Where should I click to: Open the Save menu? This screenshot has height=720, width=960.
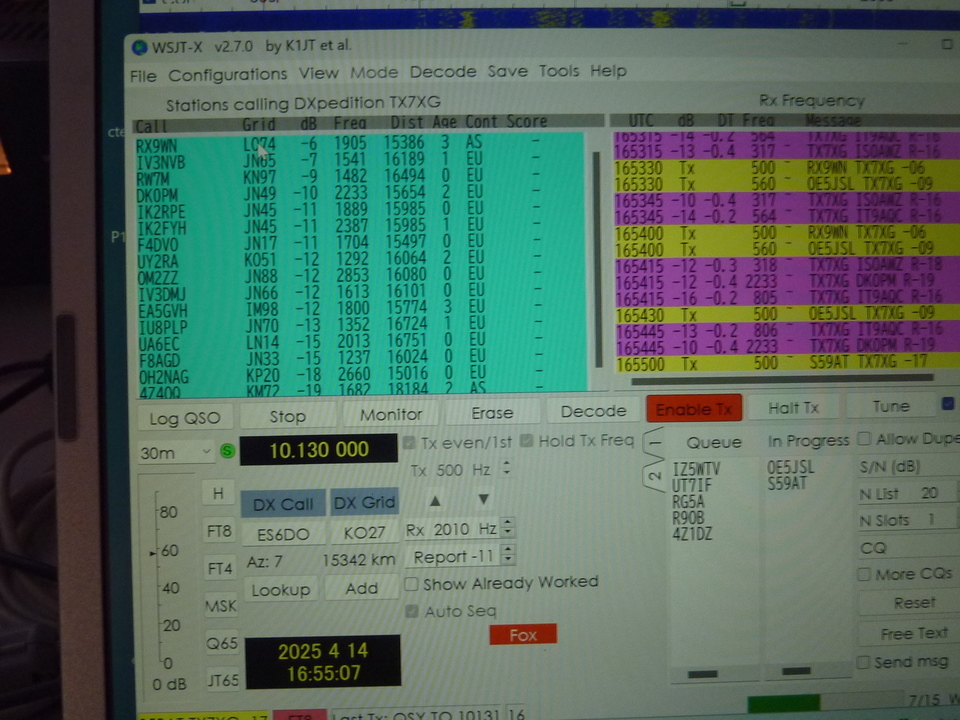(x=508, y=71)
